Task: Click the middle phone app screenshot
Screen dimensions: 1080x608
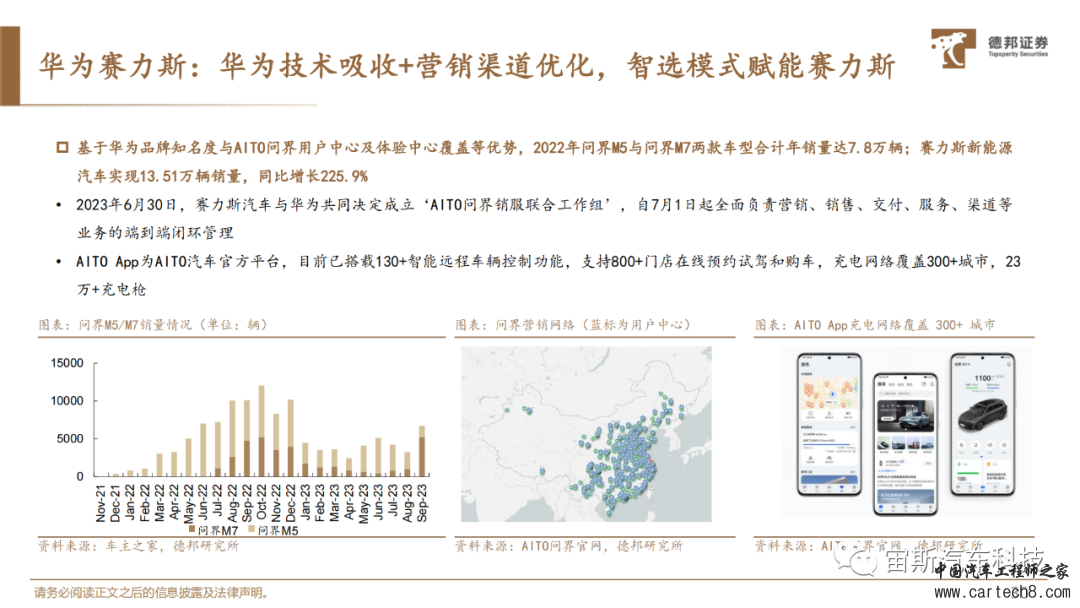Action: (x=906, y=445)
